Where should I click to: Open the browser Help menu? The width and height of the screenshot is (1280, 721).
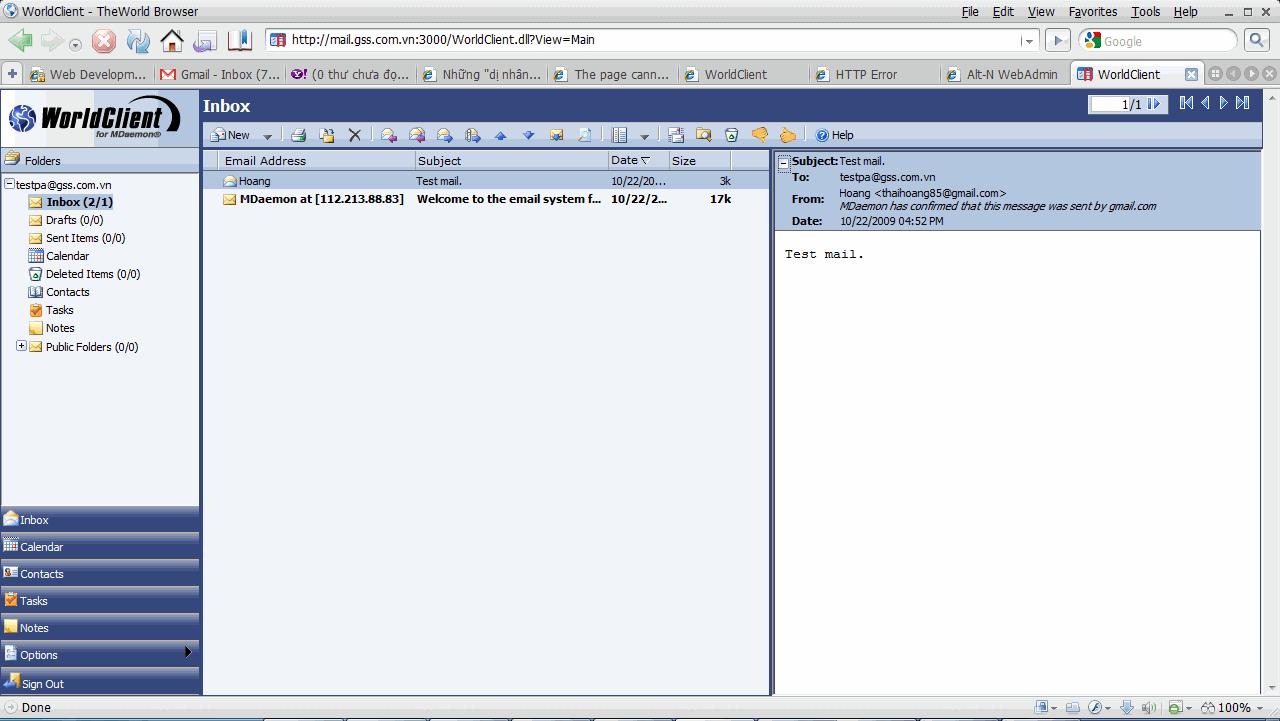[1186, 12]
